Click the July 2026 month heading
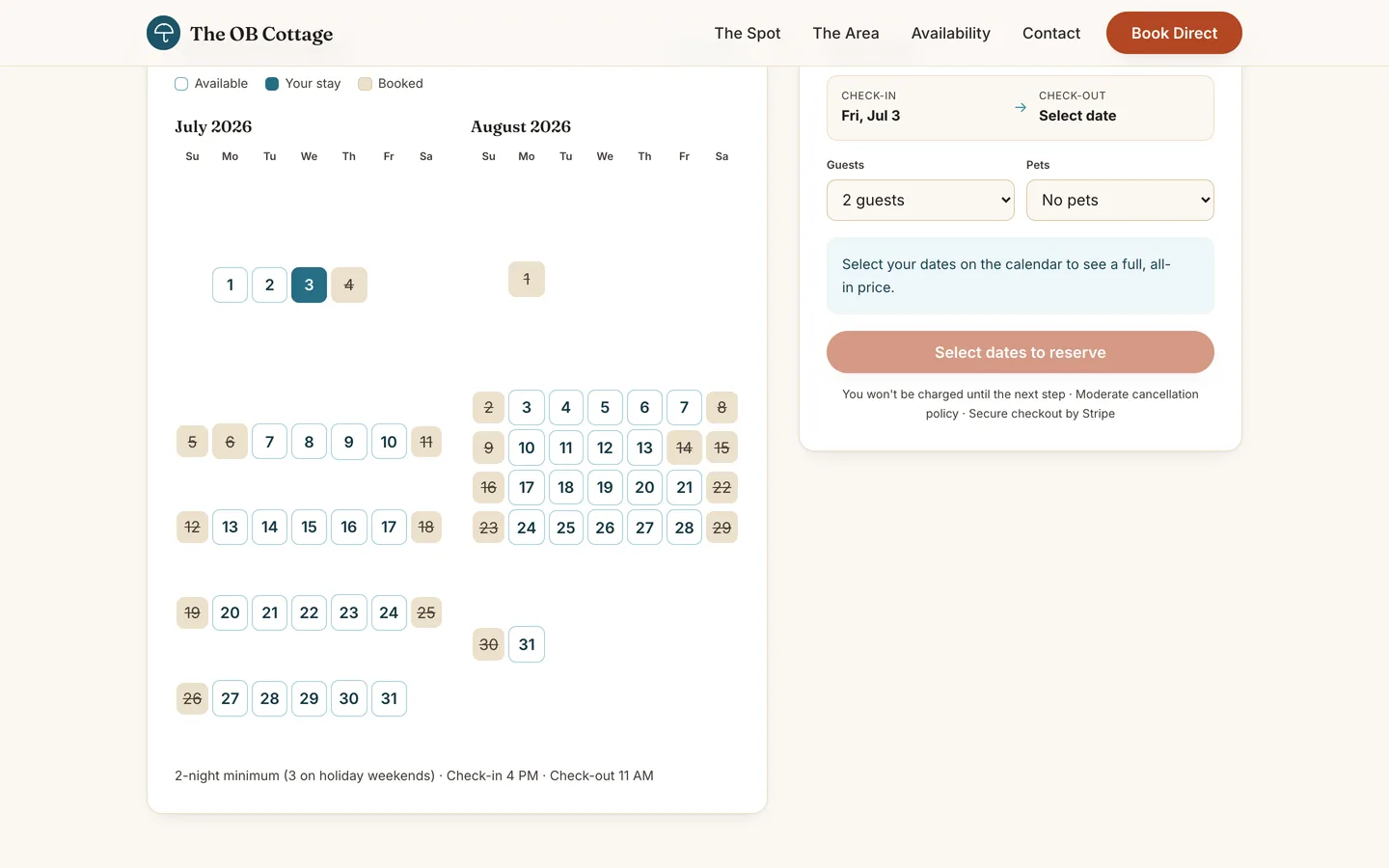The width and height of the screenshot is (1389, 868). [213, 126]
